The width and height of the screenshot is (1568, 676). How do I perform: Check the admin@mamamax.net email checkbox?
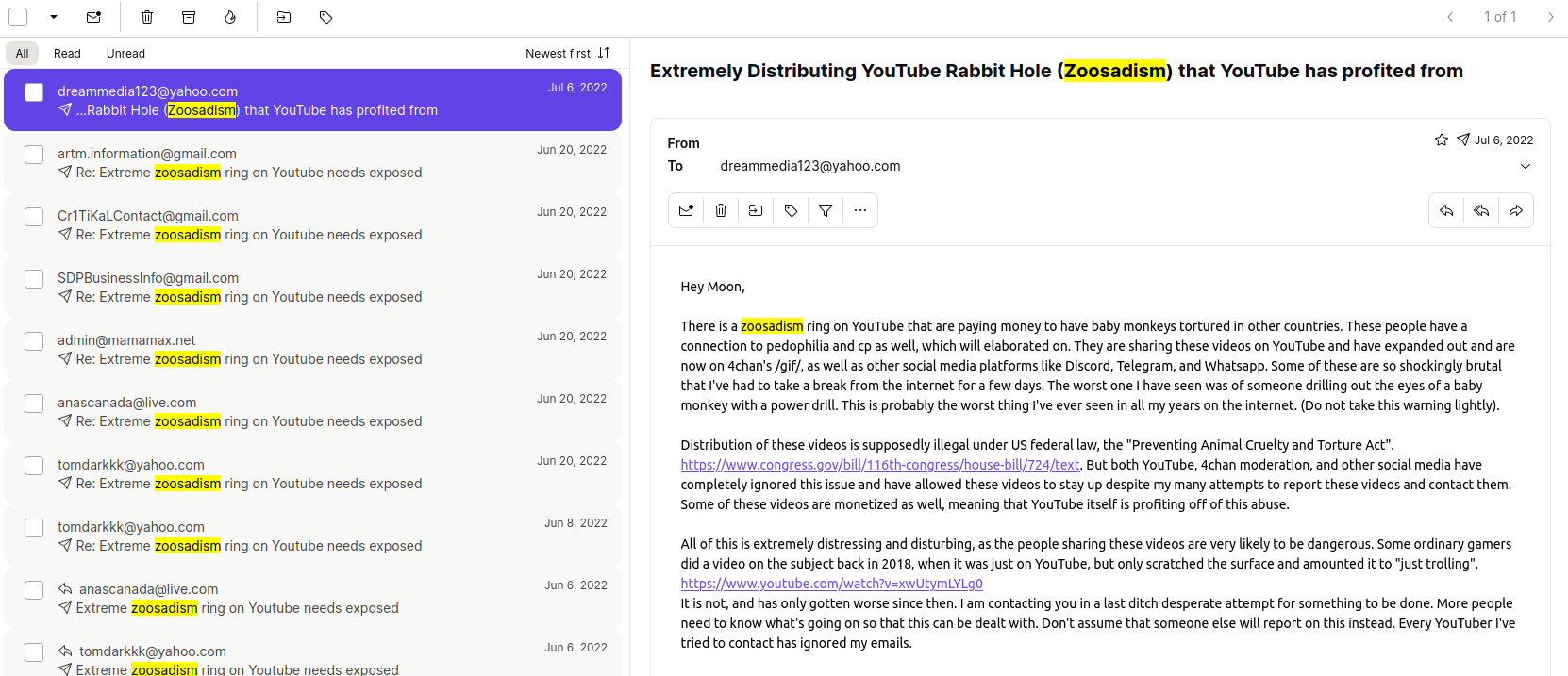coord(34,341)
